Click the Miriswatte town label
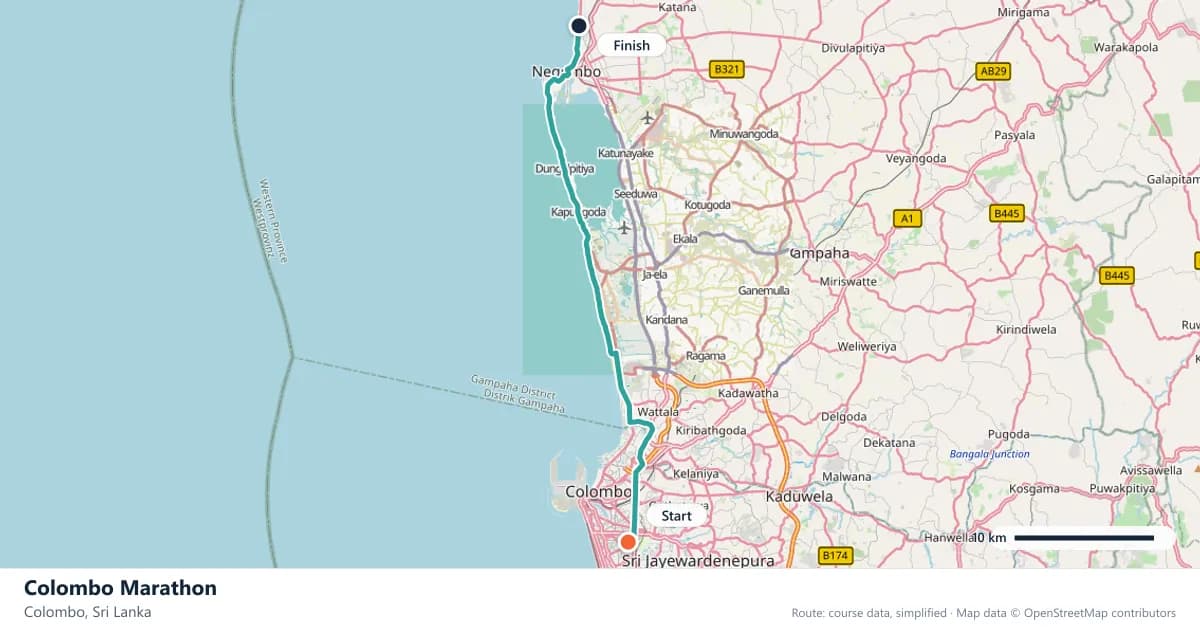Viewport: 1200px width, 630px height. click(x=847, y=282)
